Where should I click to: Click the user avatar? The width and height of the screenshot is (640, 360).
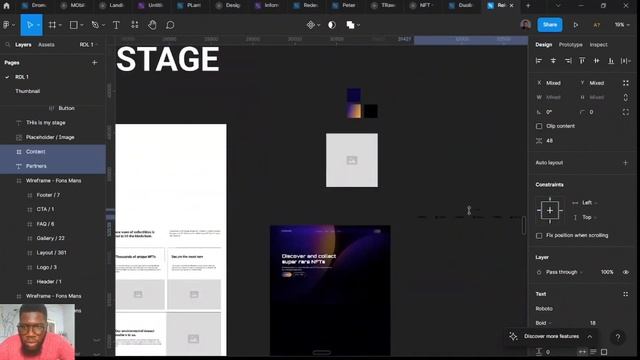coord(526,24)
